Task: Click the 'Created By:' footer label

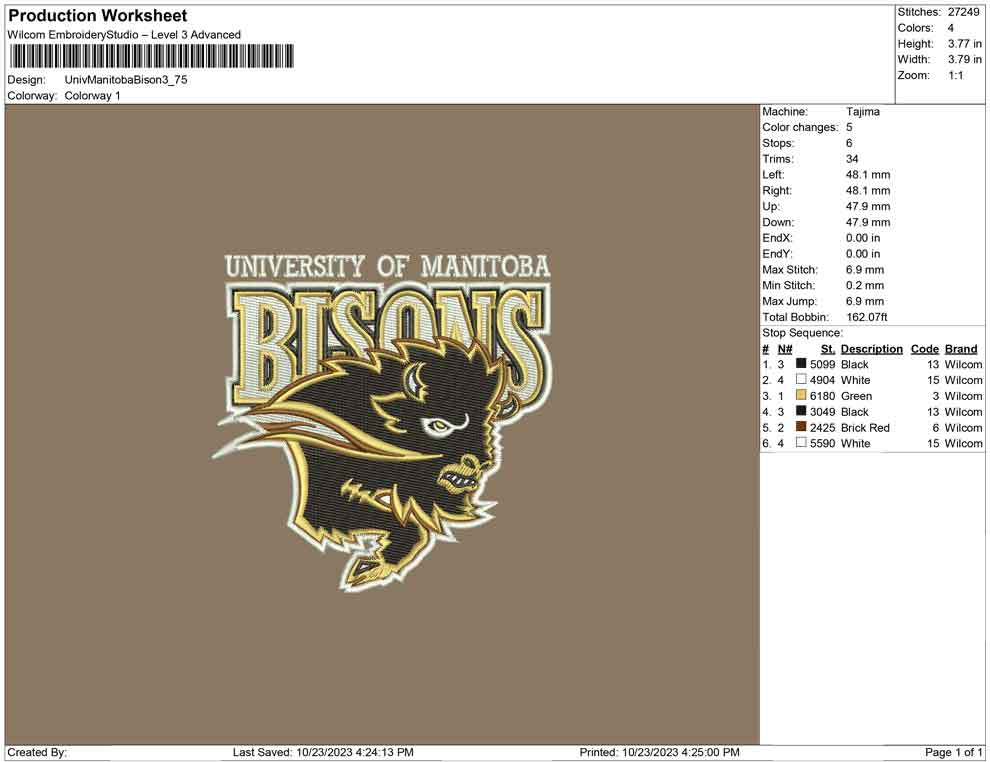Action: coord(37,752)
